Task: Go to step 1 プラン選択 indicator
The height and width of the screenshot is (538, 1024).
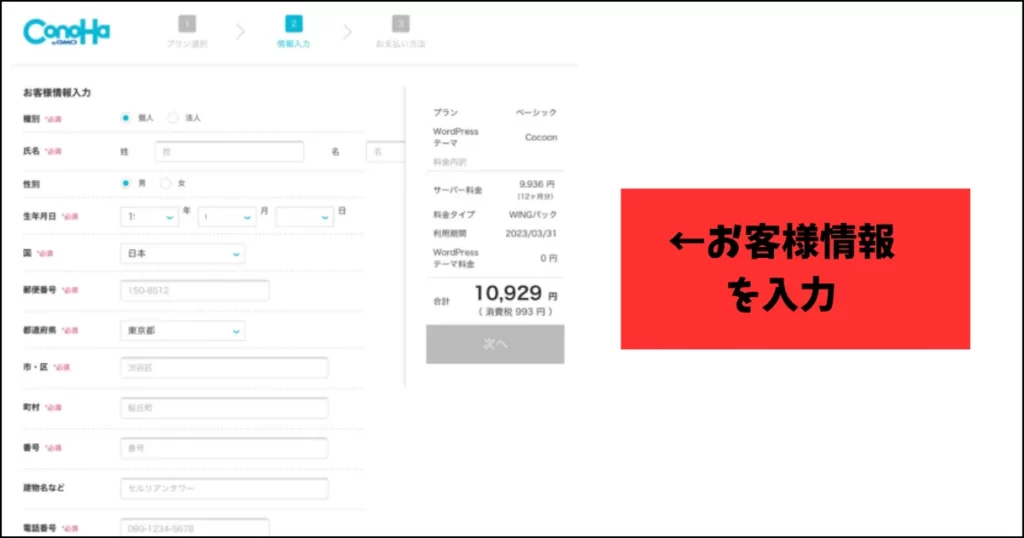Action: pyautogui.click(x=187, y=33)
